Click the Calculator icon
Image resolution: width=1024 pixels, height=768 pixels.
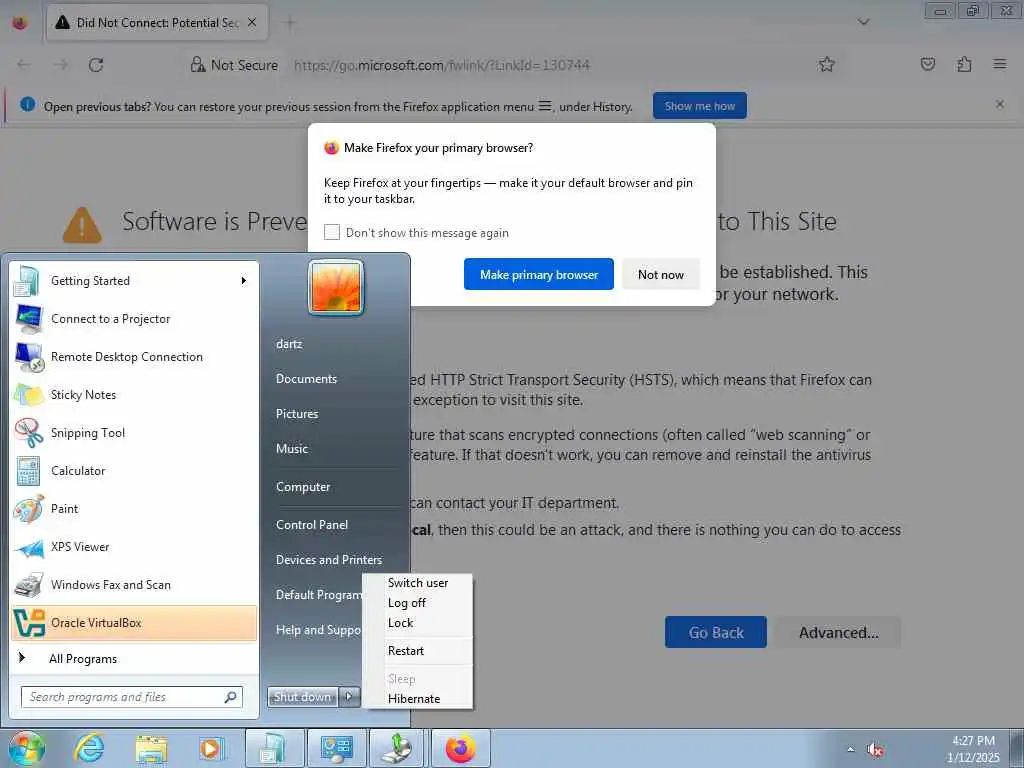[28, 471]
